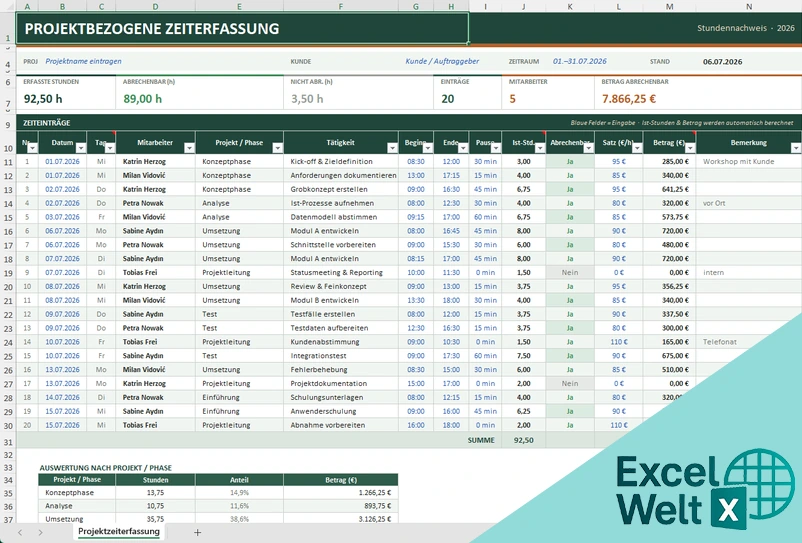Select column header A

click(27, 6)
